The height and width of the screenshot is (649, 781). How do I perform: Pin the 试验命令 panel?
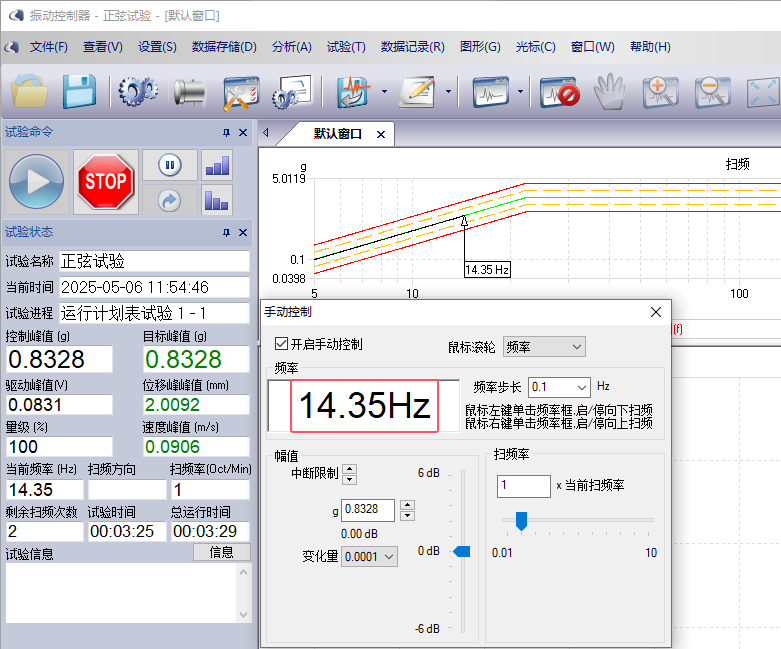[x=226, y=132]
